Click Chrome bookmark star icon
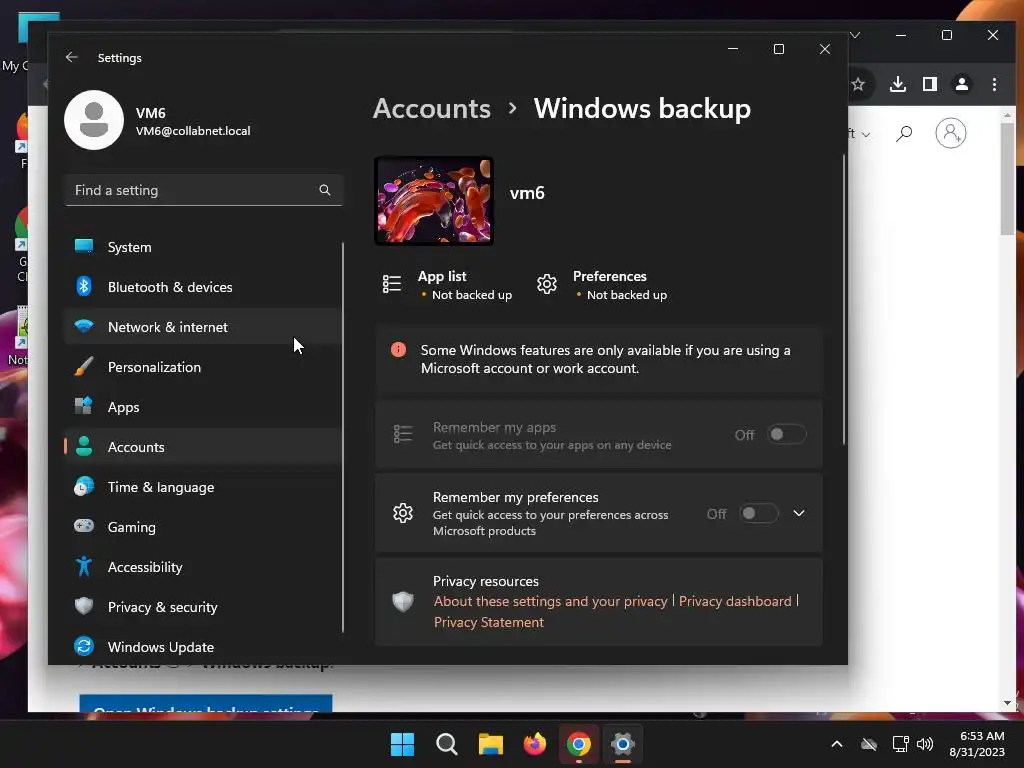 [858, 84]
